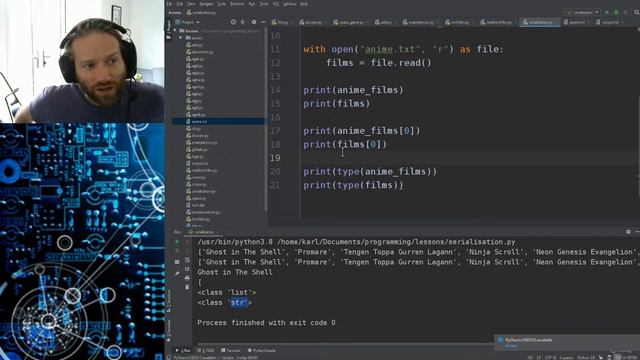Open the Navigate menu
The width and height of the screenshot is (640, 360).
[x=206, y=4]
